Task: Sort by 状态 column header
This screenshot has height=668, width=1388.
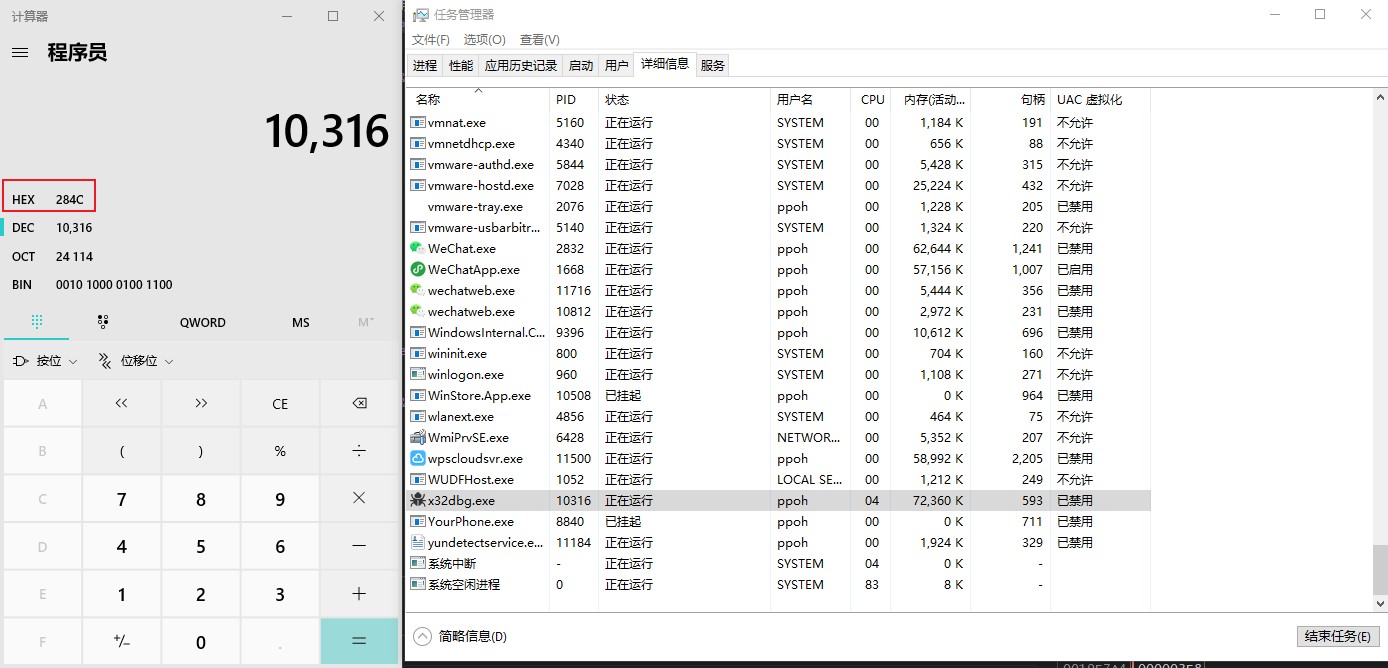Action: click(x=684, y=99)
